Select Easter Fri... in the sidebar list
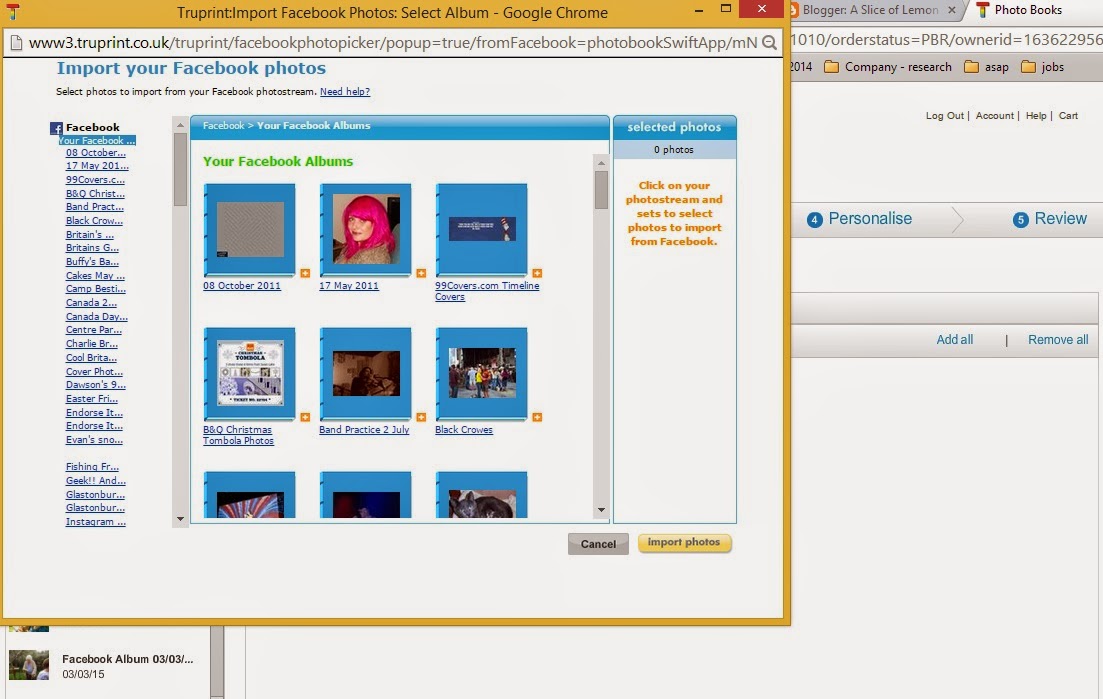Screen dimensions: 1103x699 click(x=91, y=399)
